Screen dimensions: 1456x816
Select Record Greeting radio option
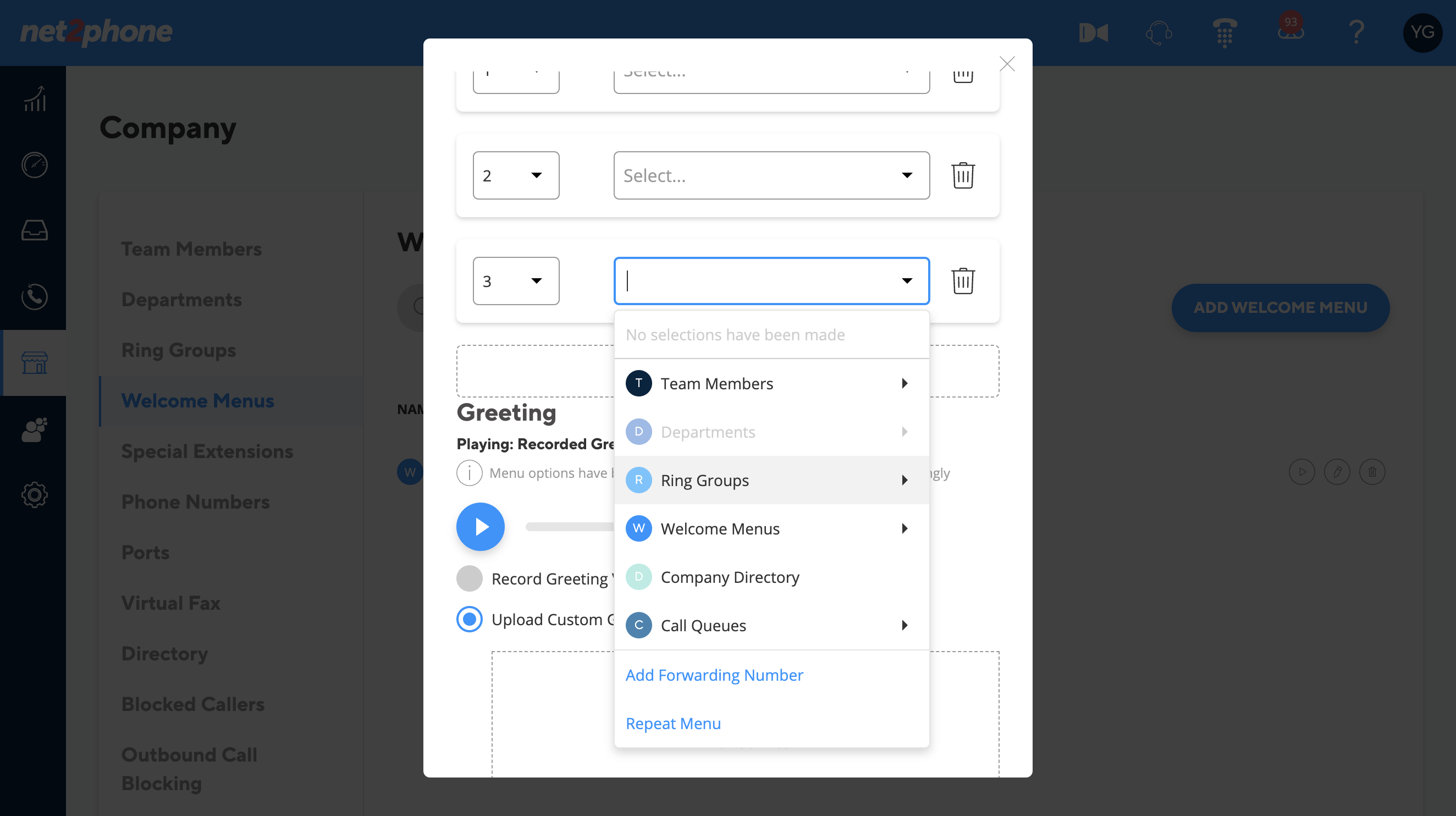tap(469, 578)
